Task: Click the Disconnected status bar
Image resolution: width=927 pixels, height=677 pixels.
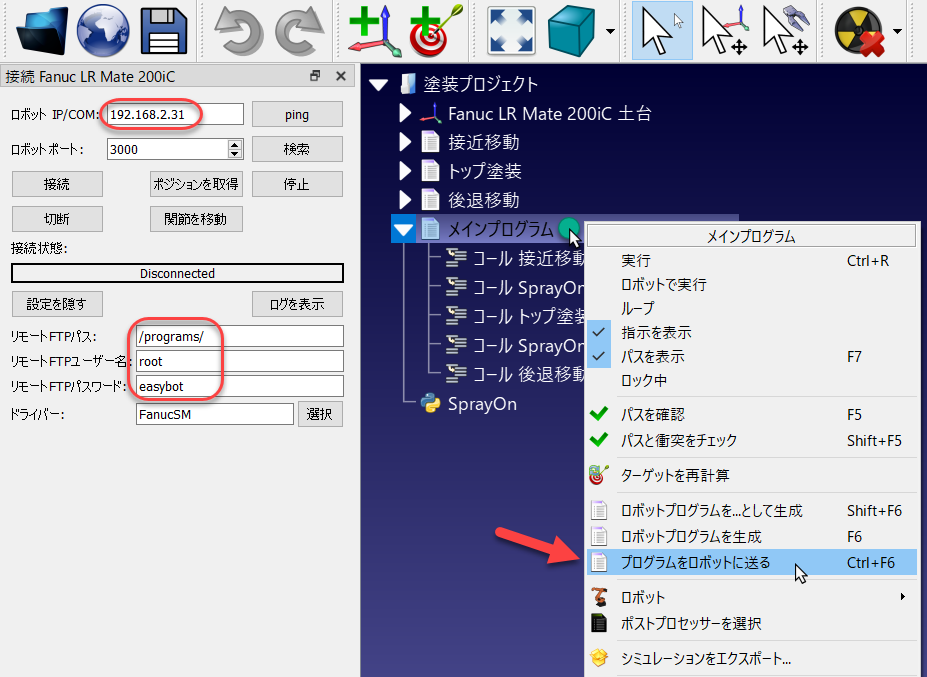Action: click(177, 273)
